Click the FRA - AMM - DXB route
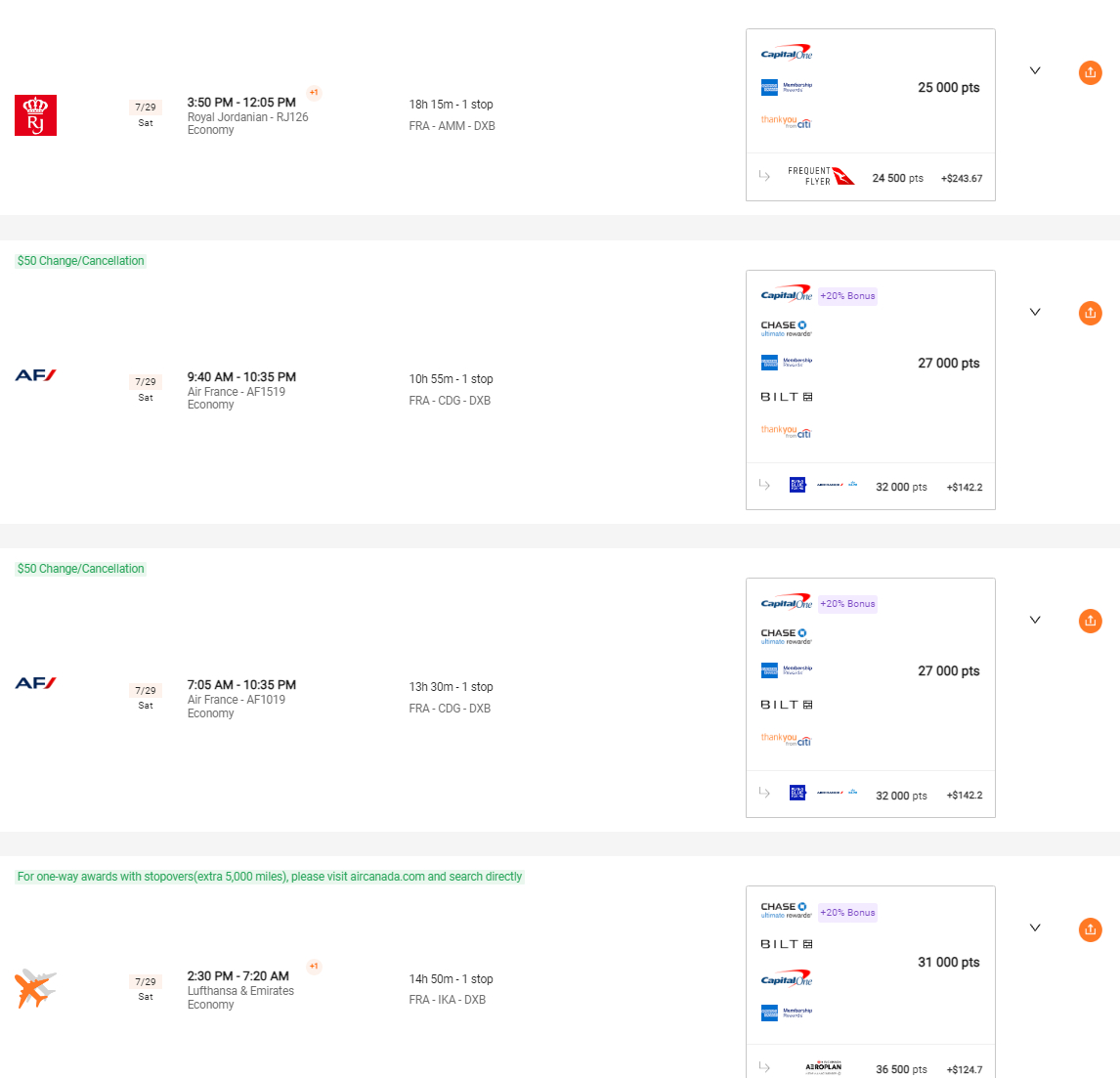 pos(452,126)
